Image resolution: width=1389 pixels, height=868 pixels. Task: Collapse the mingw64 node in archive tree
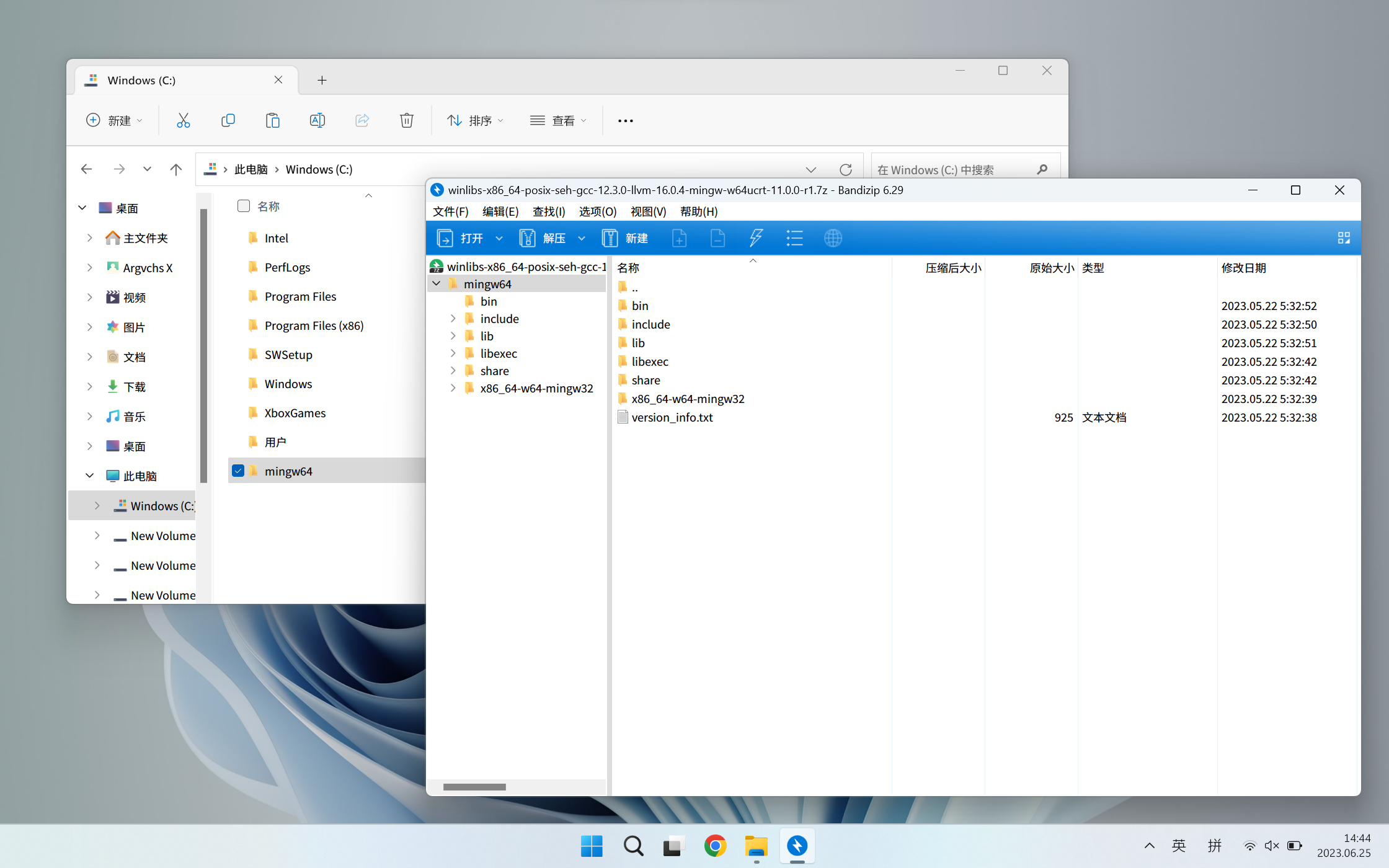pos(437,284)
